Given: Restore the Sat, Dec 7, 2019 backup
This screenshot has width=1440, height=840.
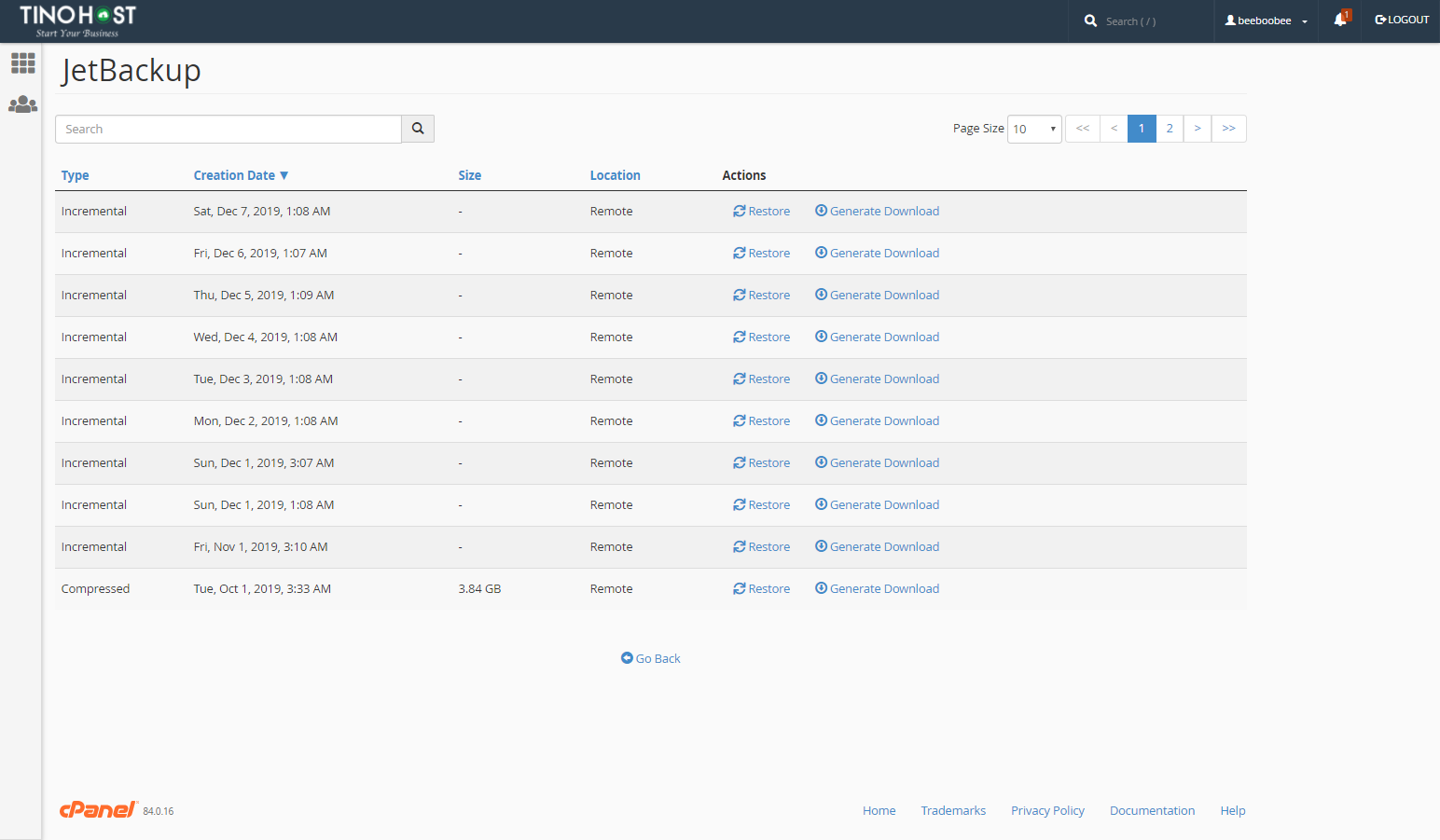Looking at the screenshot, I should point(761,212).
